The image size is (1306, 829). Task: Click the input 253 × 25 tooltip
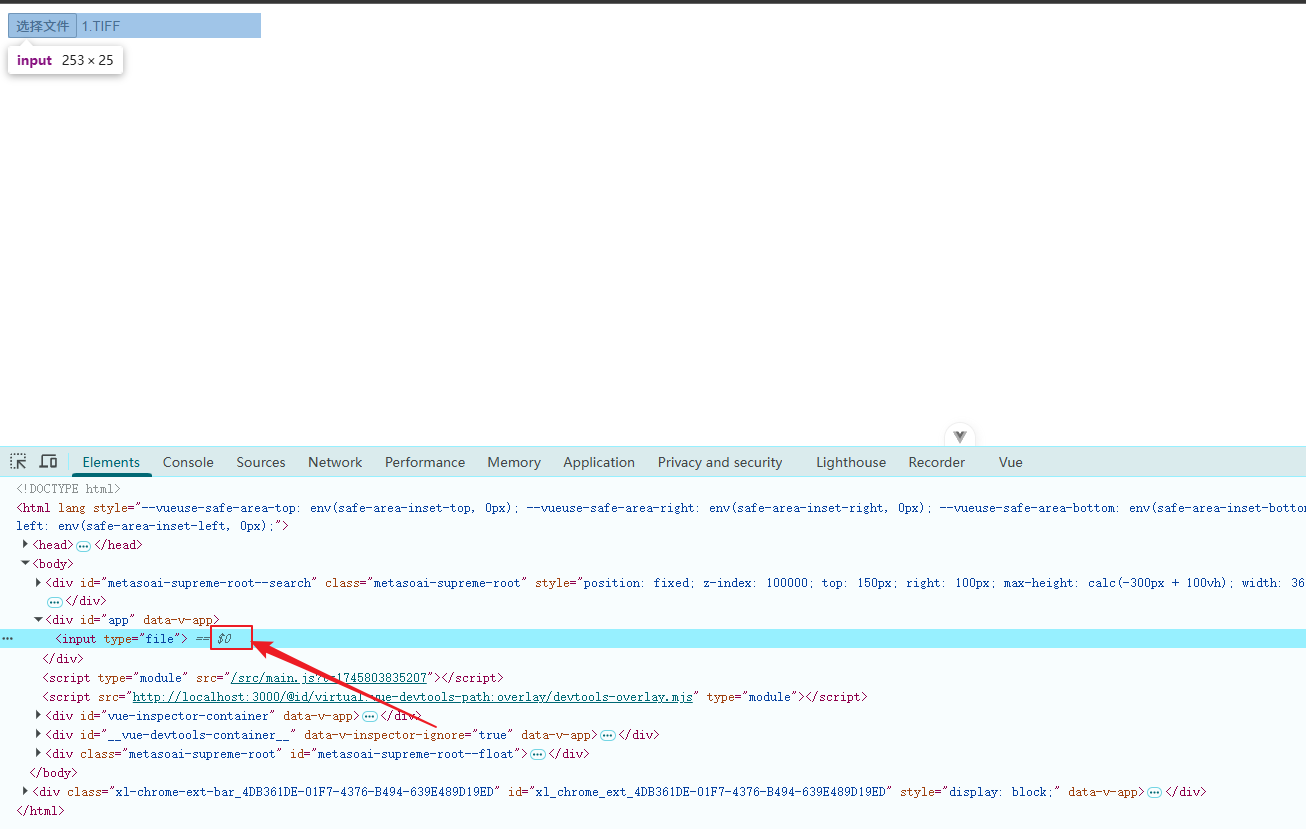[65, 60]
